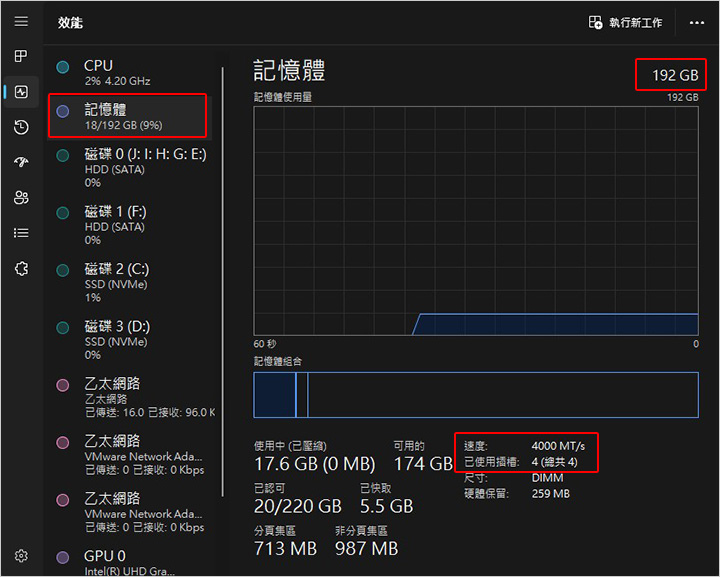This screenshot has height=577, width=720.
Task: Click the 執行新工作 button
Action: [x=625, y=22]
